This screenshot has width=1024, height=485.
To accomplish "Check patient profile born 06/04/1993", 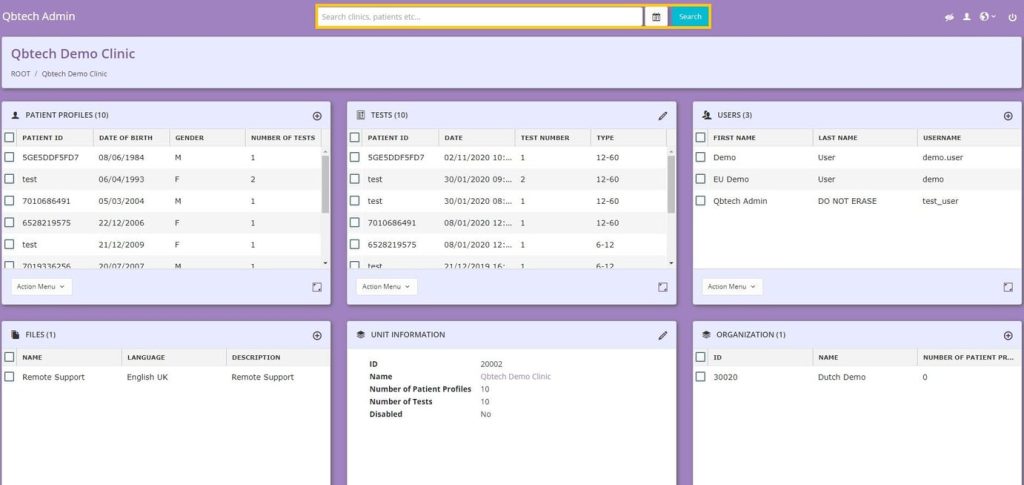I will (x=9, y=179).
